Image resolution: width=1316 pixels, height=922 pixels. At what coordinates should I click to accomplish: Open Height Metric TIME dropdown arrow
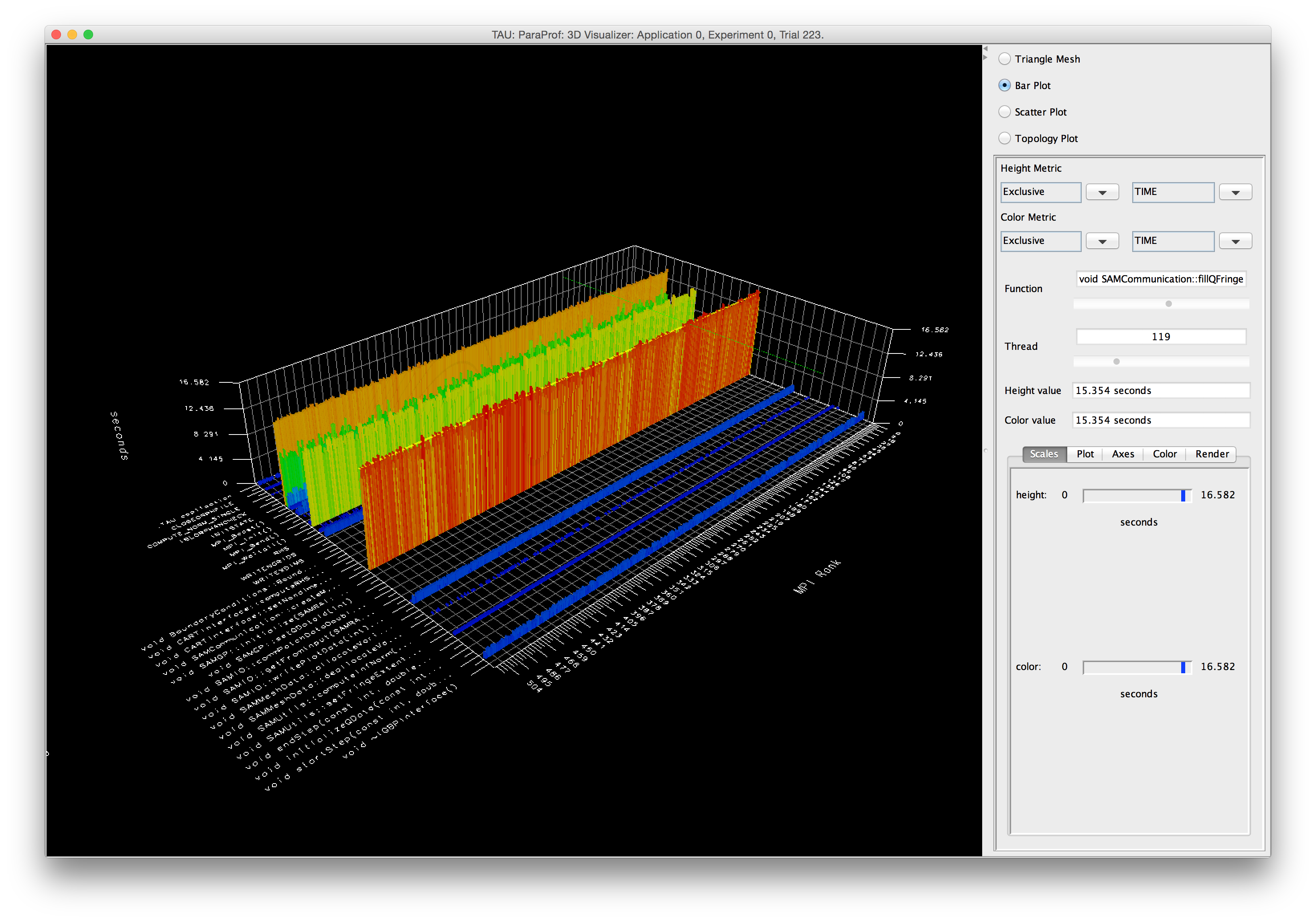(x=1235, y=192)
